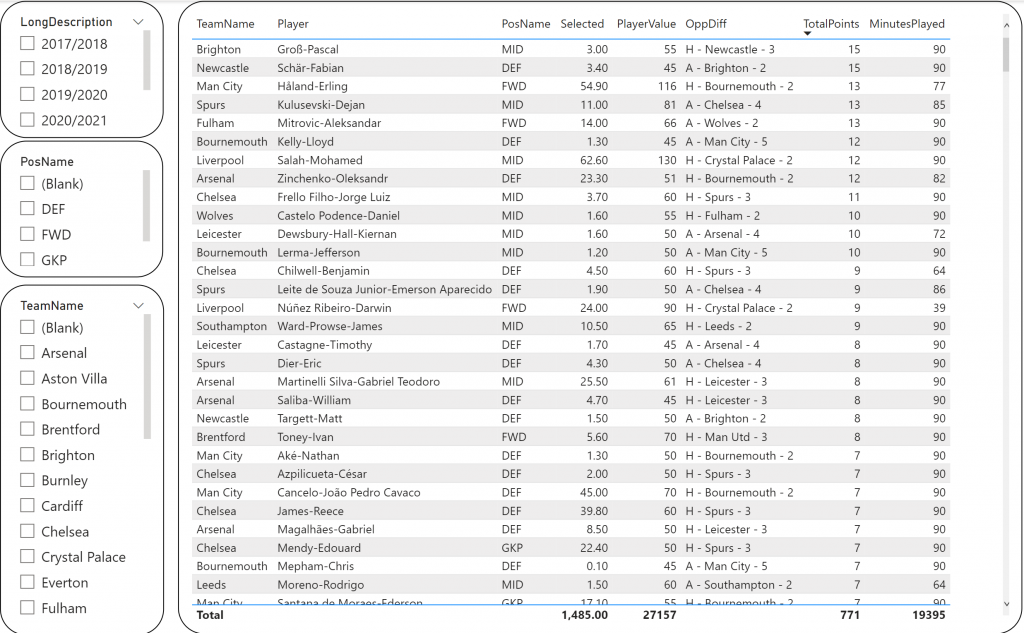Viewport: 1024px width, 633px height.
Task: Tick the Bournemouth team checkbox
Action: (x=27, y=404)
